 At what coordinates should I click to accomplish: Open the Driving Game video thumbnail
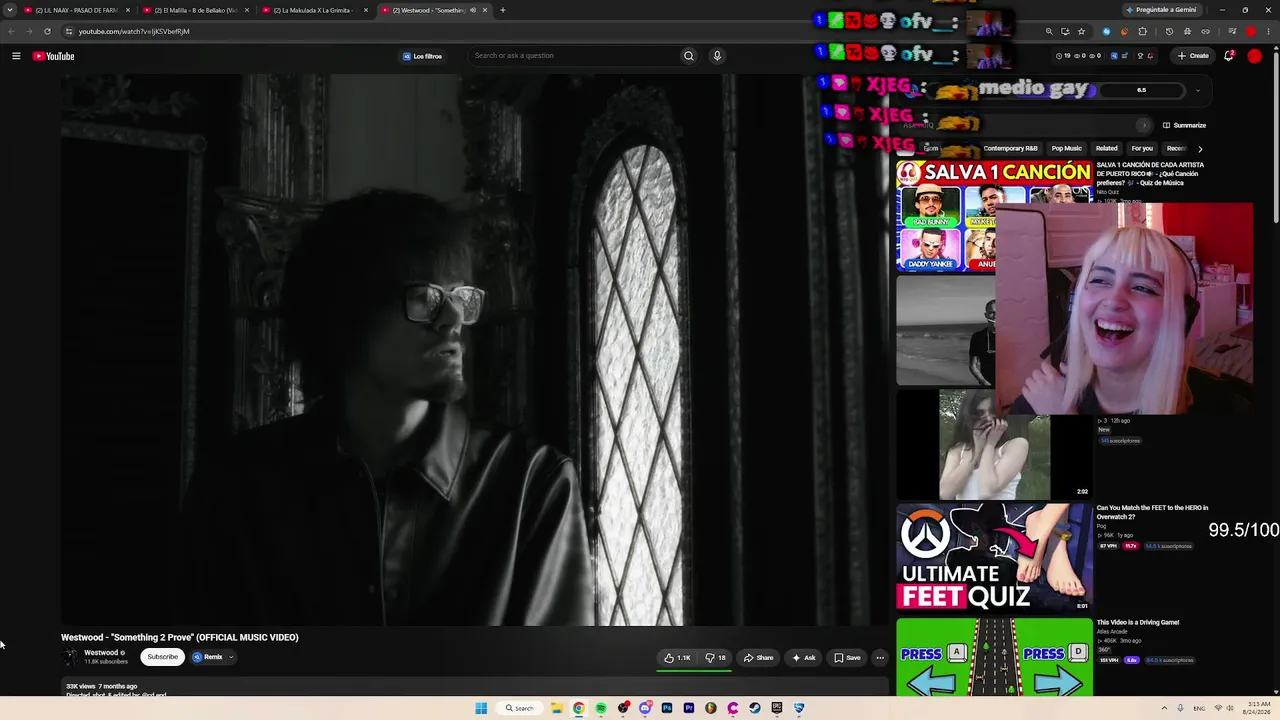(994, 657)
